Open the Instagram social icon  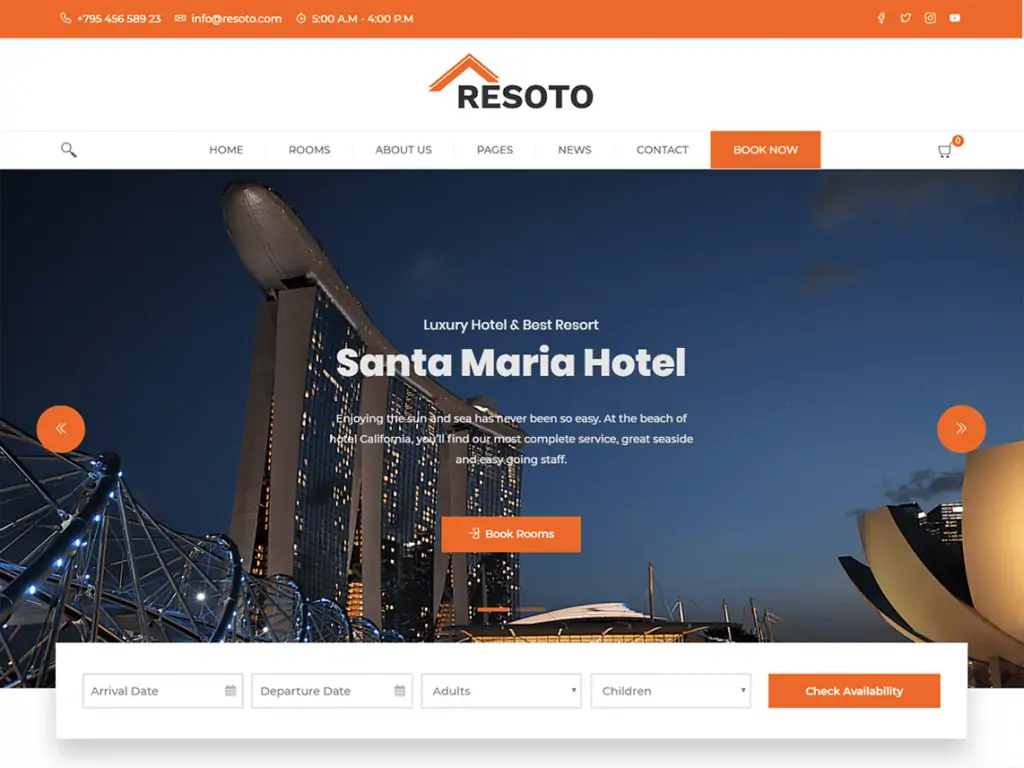930,18
